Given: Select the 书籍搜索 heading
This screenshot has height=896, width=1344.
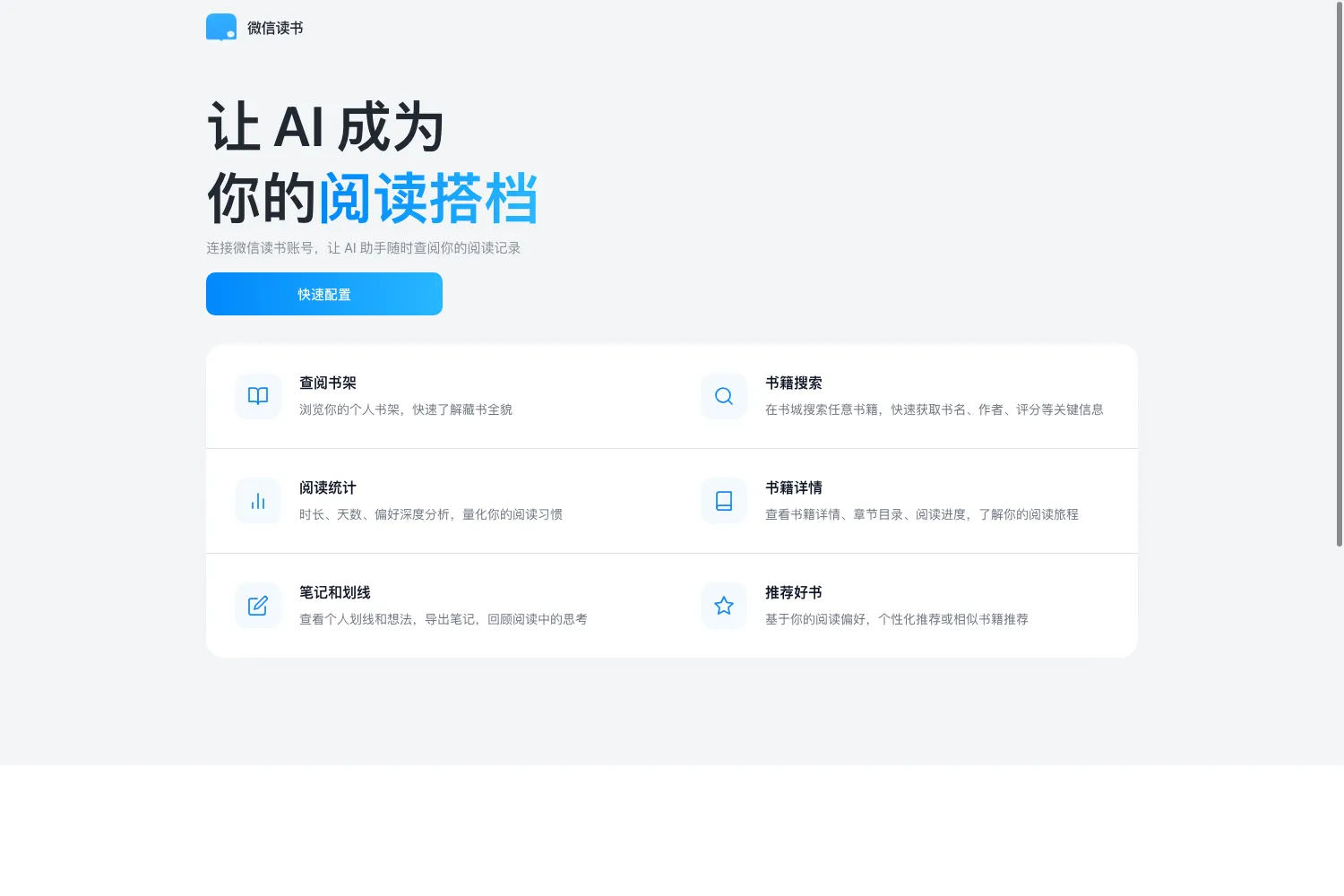Looking at the screenshot, I should coord(794,383).
